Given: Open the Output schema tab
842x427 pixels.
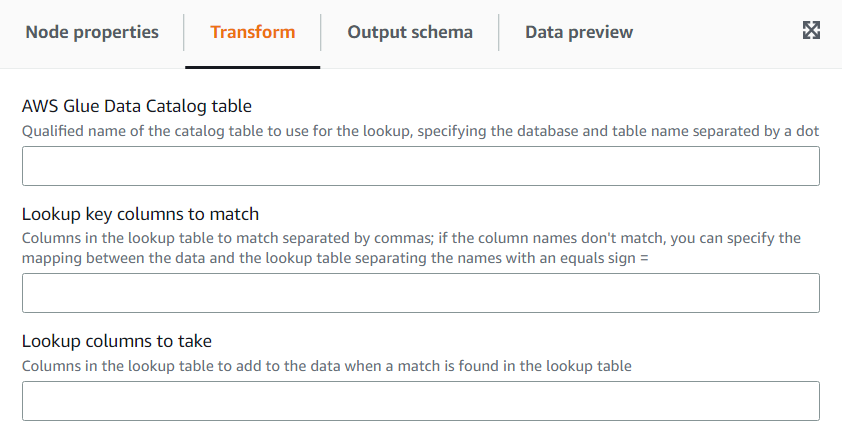Looking at the screenshot, I should tap(410, 32).
